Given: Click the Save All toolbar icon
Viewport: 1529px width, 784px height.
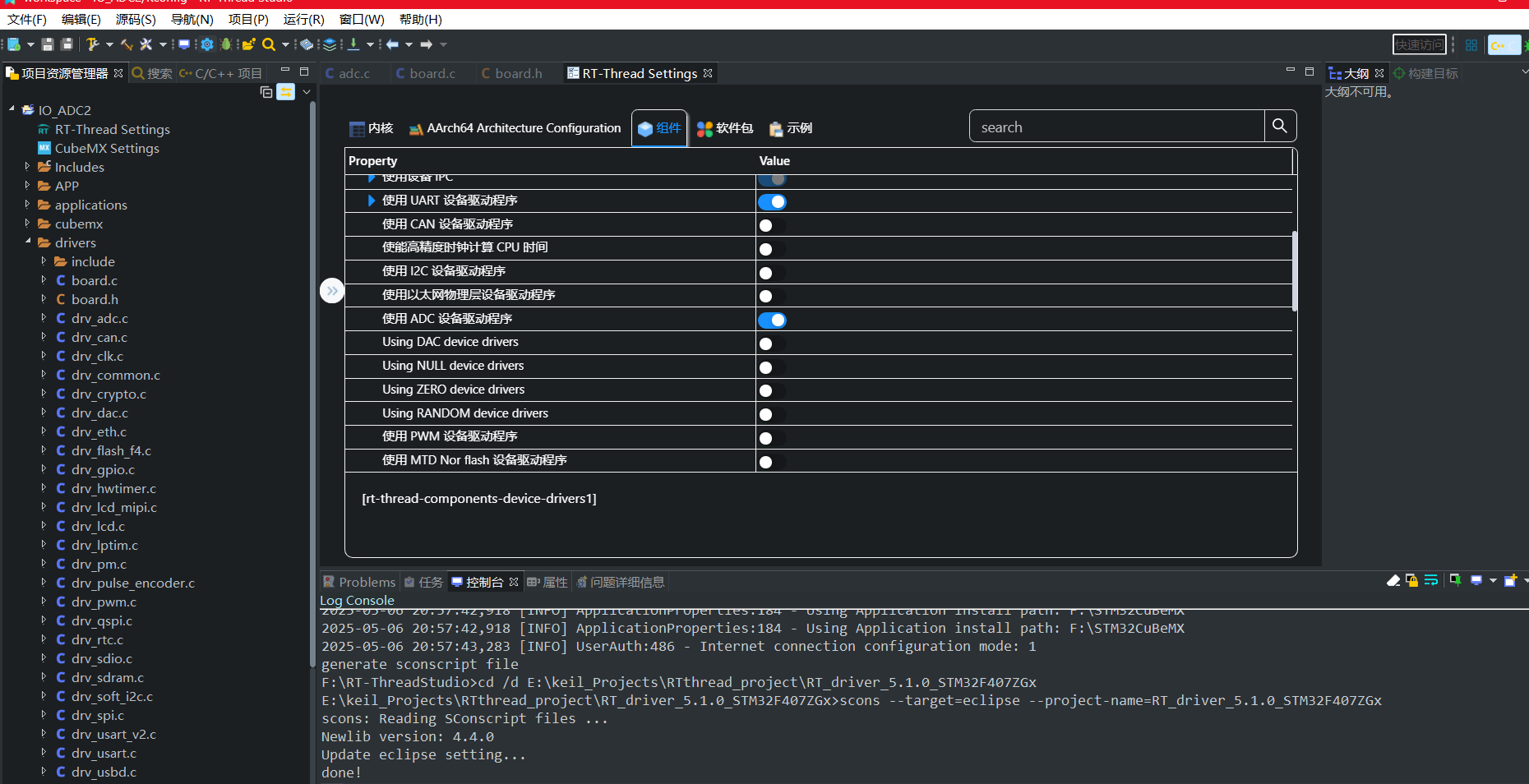Looking at the screenshot, I should 67,44.
